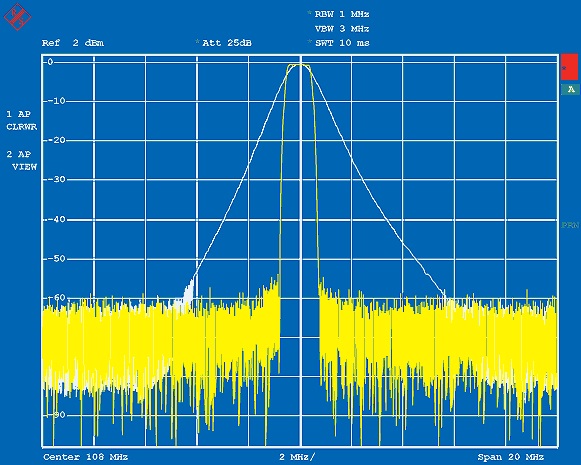The height and width of the screenshot is (465, 581).
Task: Open the RBW 1 MHz setting
Action: click(342, 14)
